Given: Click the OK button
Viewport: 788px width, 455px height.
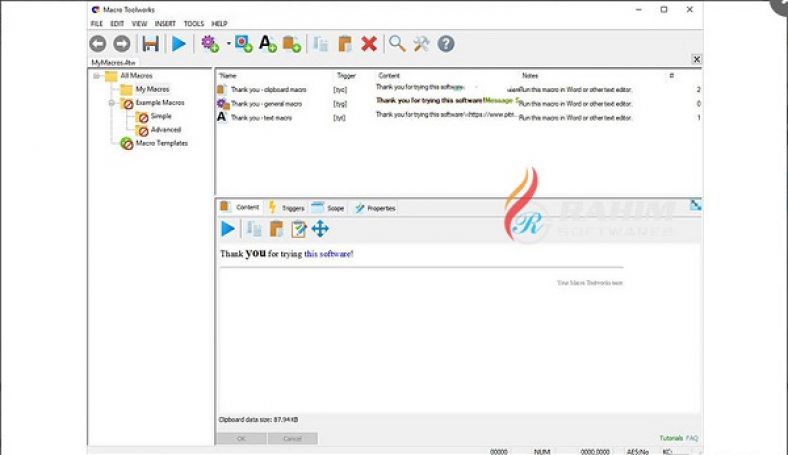Looking at the screenshot, I should [241, 438].
